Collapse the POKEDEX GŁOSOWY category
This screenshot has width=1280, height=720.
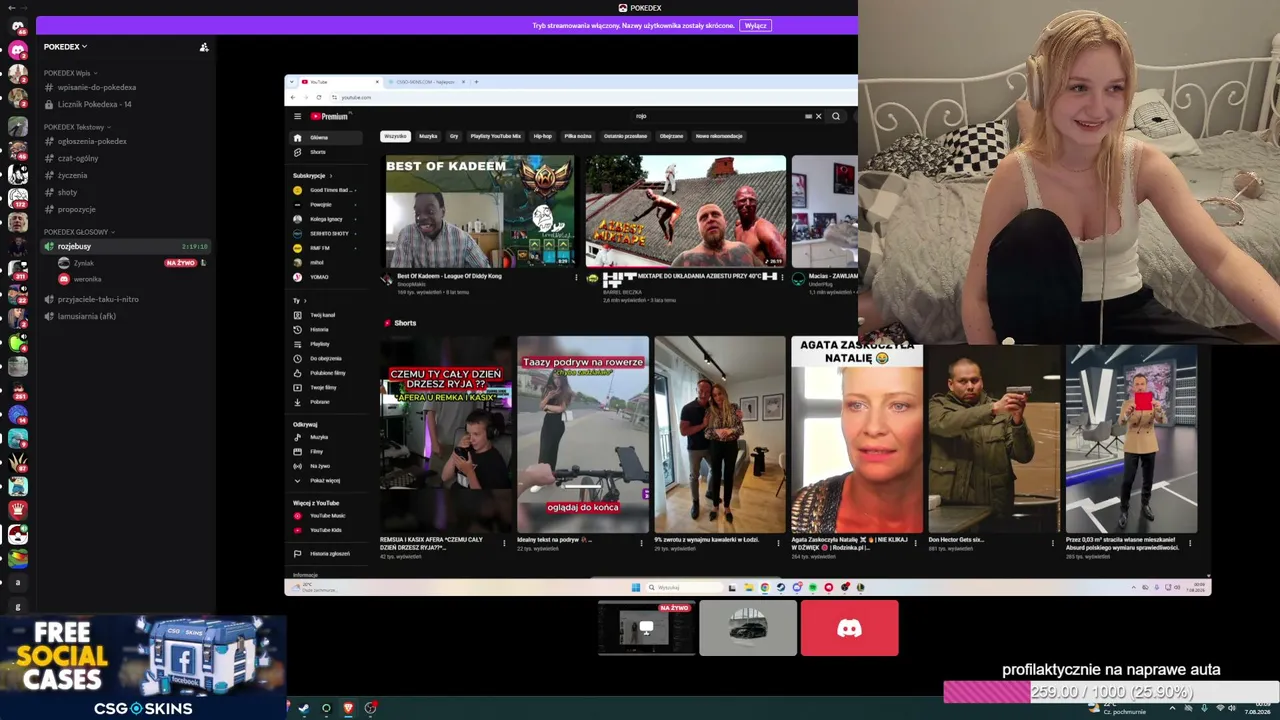79,232
